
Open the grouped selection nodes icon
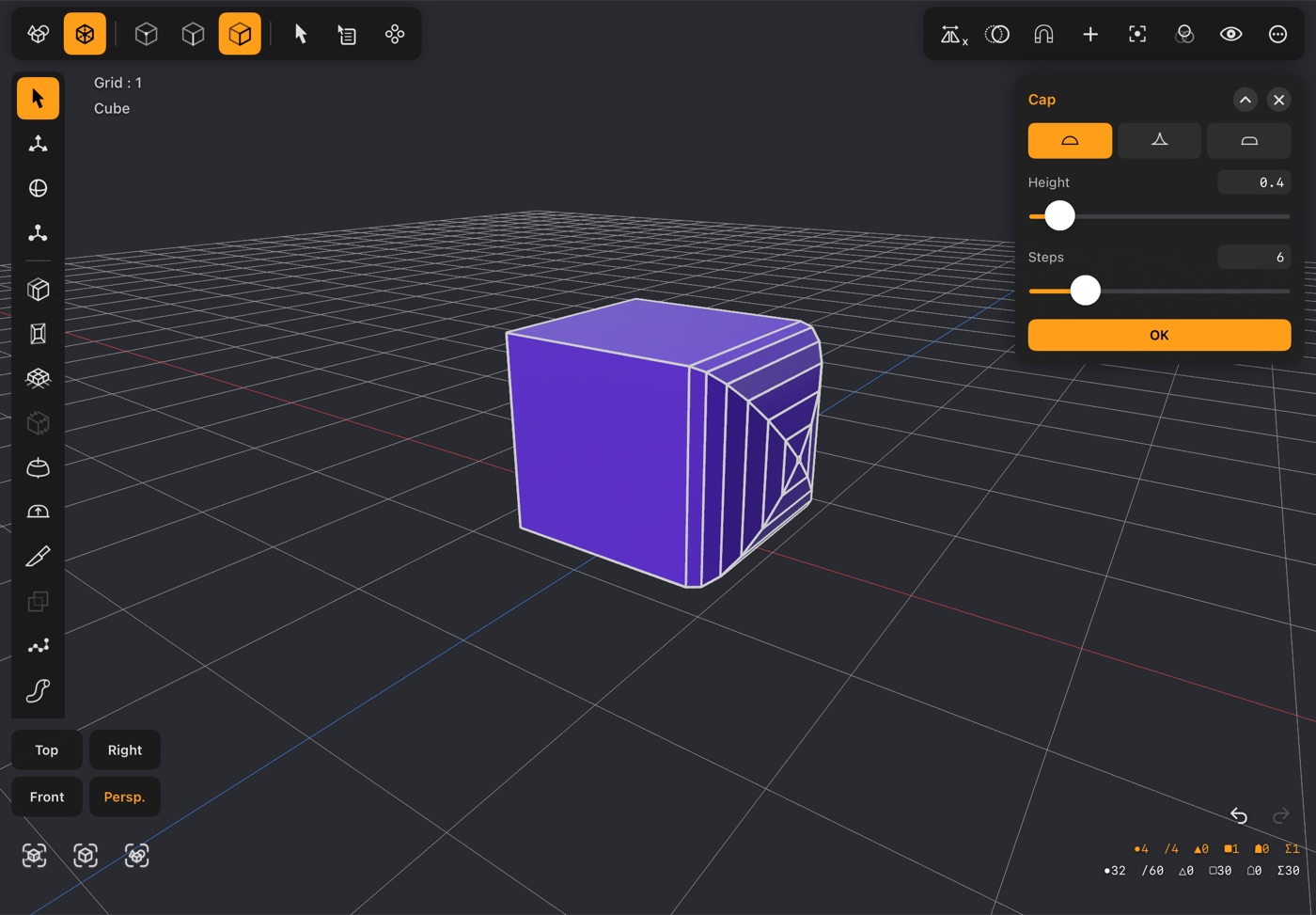point(395,34)
